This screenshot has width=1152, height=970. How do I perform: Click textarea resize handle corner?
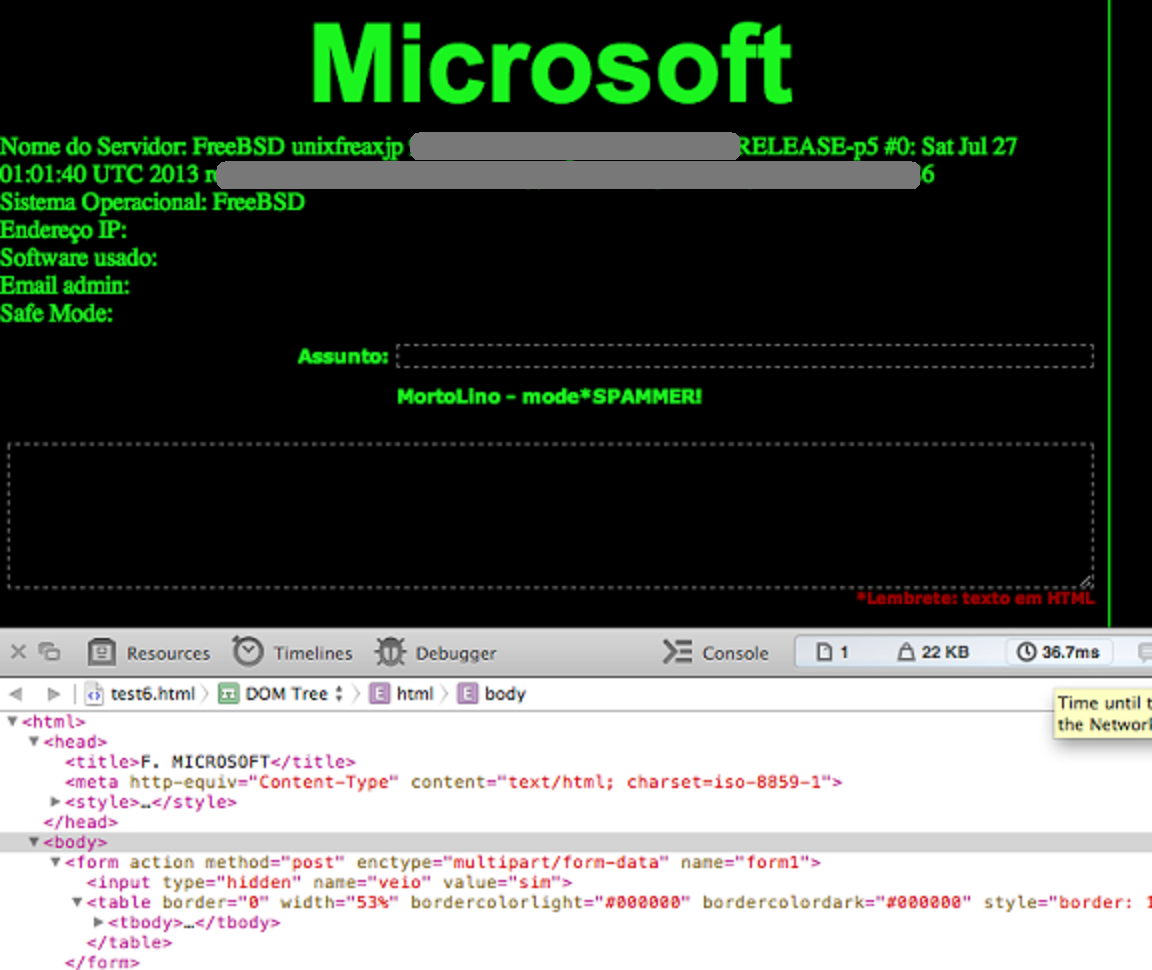pos(1085,581)
